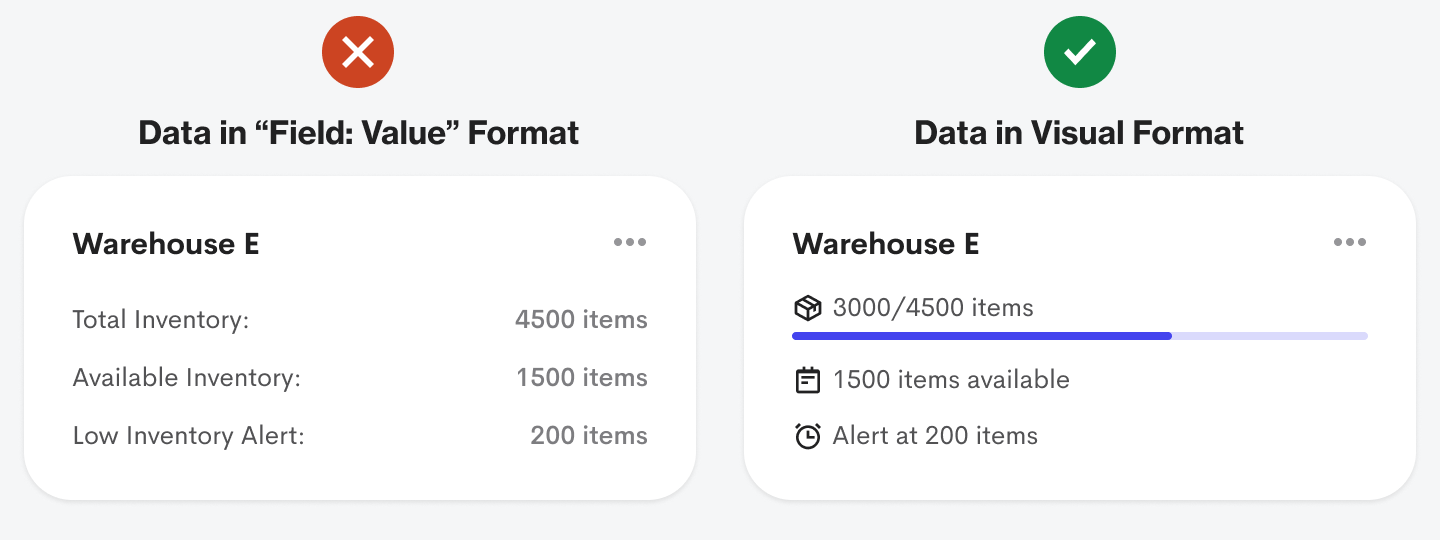Screen dimensions: 1440x540
Task: Click the 200 items value in the left card
Action: pos(589,436)
